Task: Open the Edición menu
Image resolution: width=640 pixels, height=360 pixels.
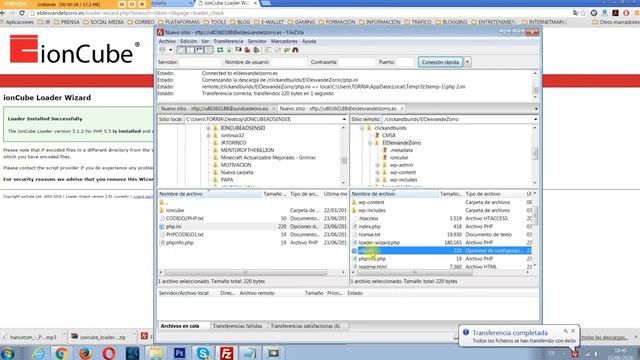Action: point(189,41)
